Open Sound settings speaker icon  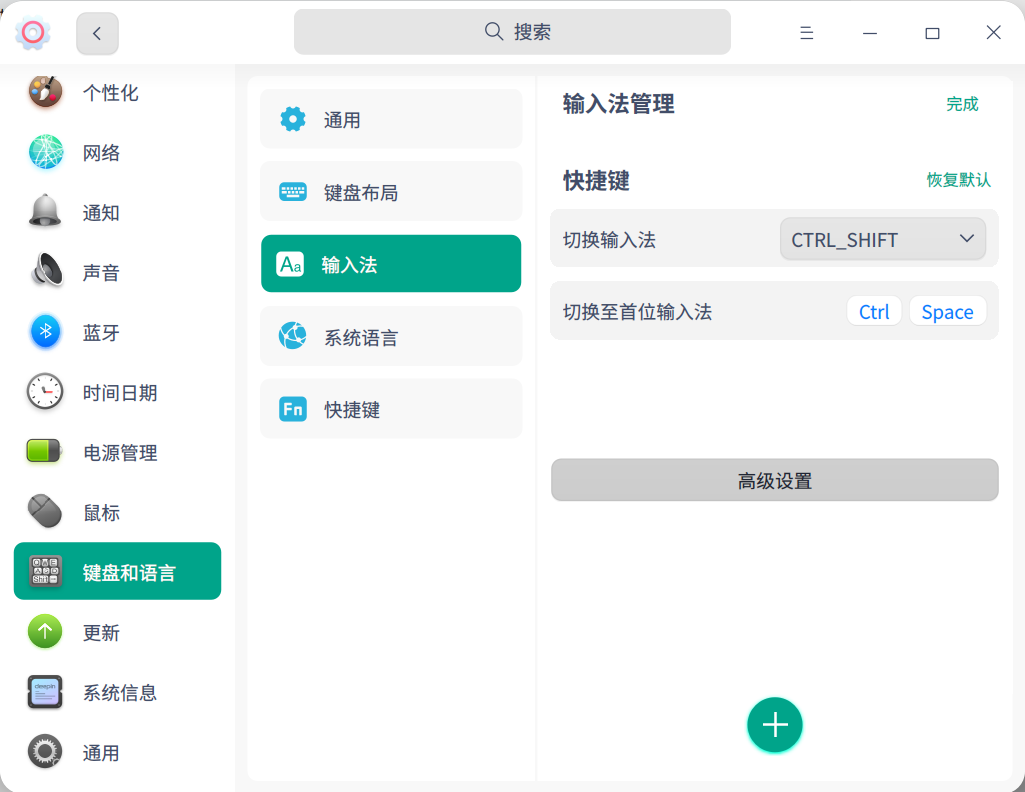[x=45, y=272]
